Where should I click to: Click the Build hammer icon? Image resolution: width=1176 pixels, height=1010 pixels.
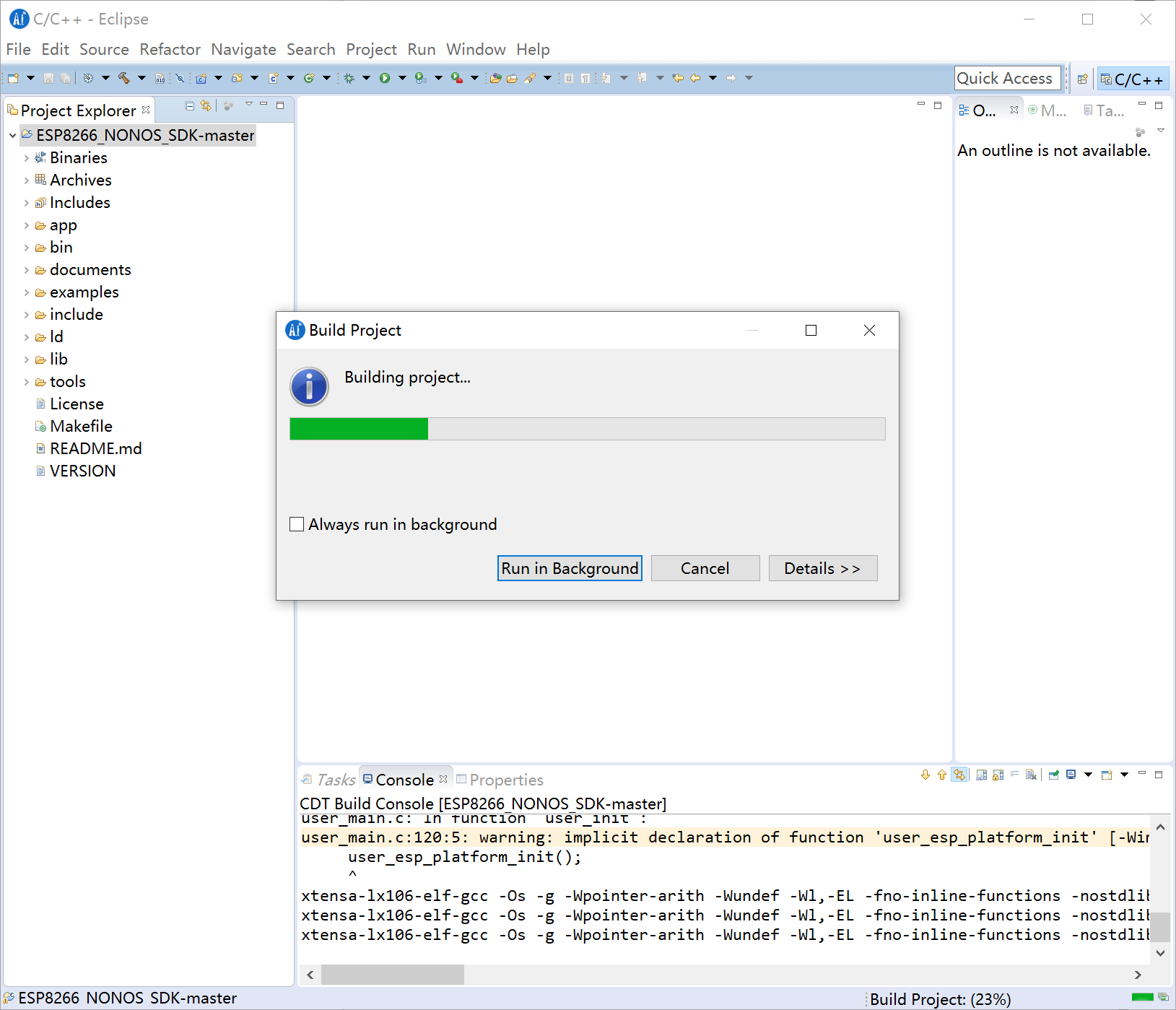coord(124,78)
